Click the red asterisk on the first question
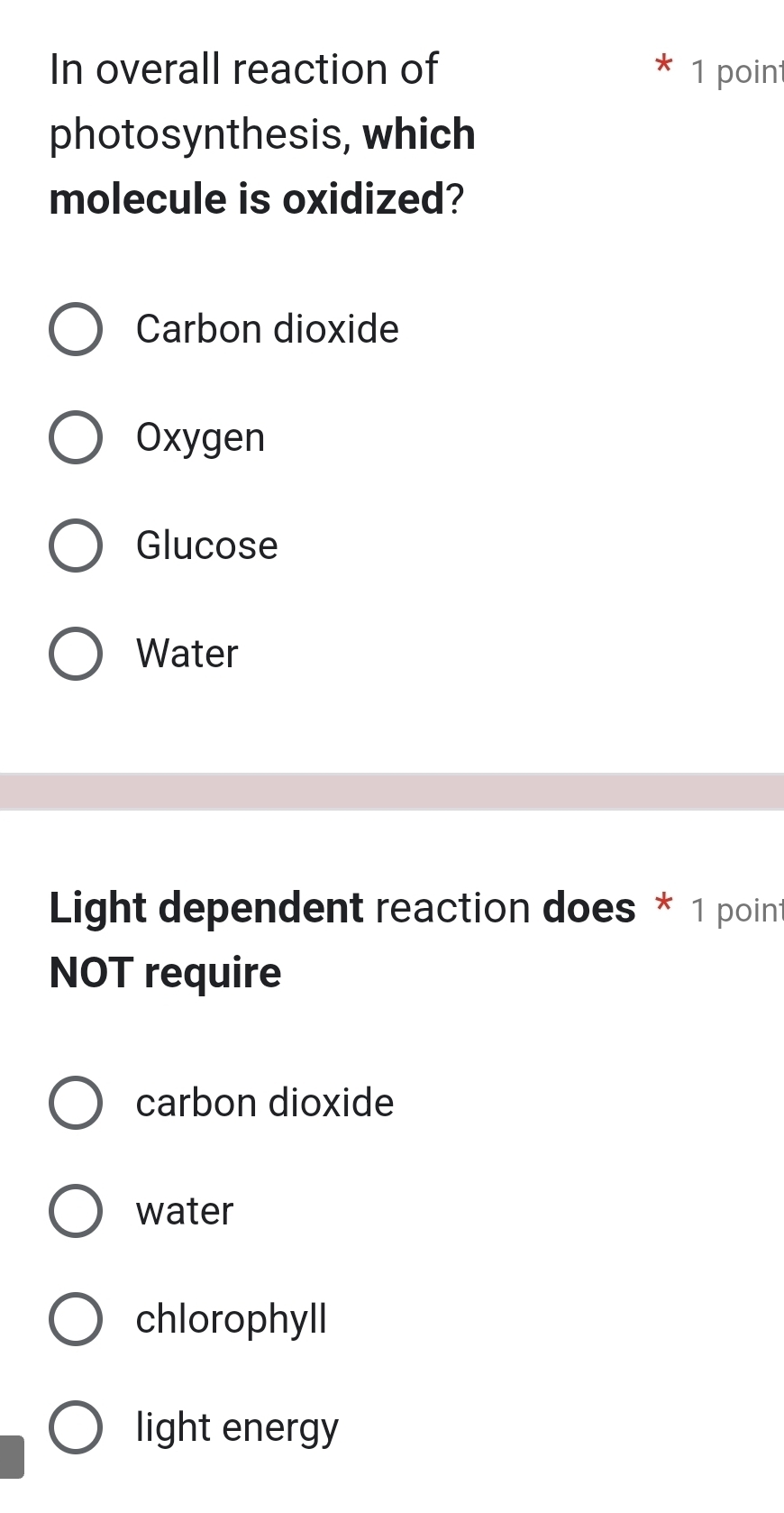This screenshot has width=784, height=1513. pyautogui.click(x=663, y=67)
